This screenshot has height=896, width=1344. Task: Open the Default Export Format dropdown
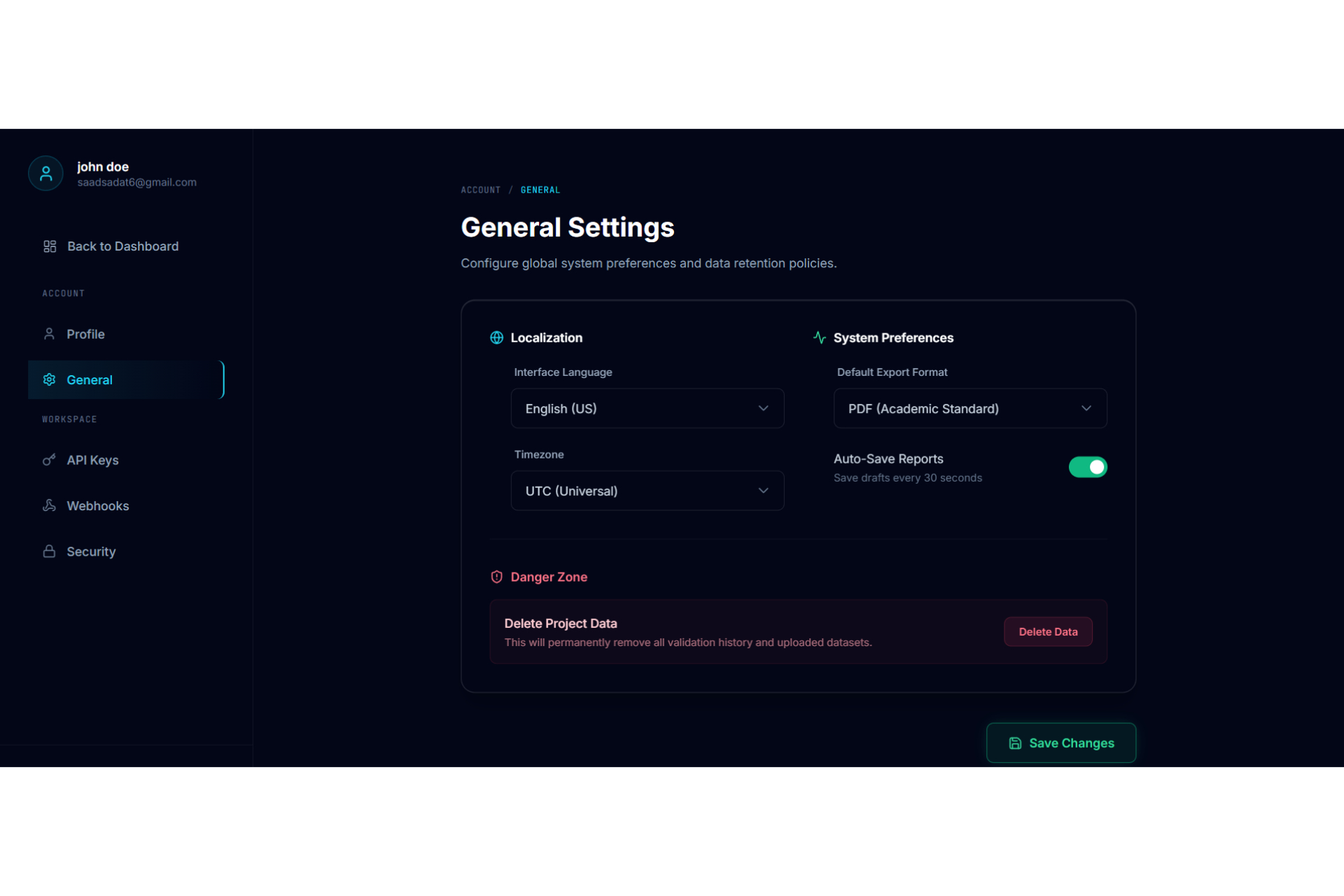coord(969,408)
